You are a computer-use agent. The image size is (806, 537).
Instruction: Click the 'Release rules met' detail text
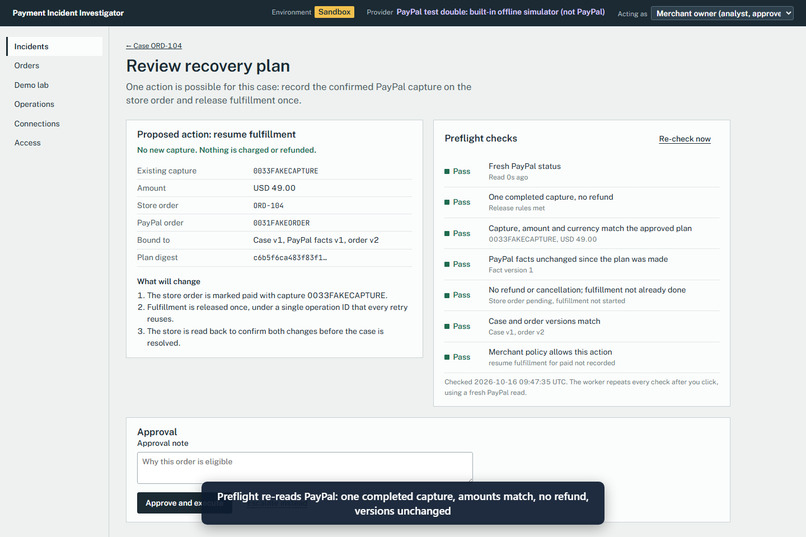[x=516, y=208]
